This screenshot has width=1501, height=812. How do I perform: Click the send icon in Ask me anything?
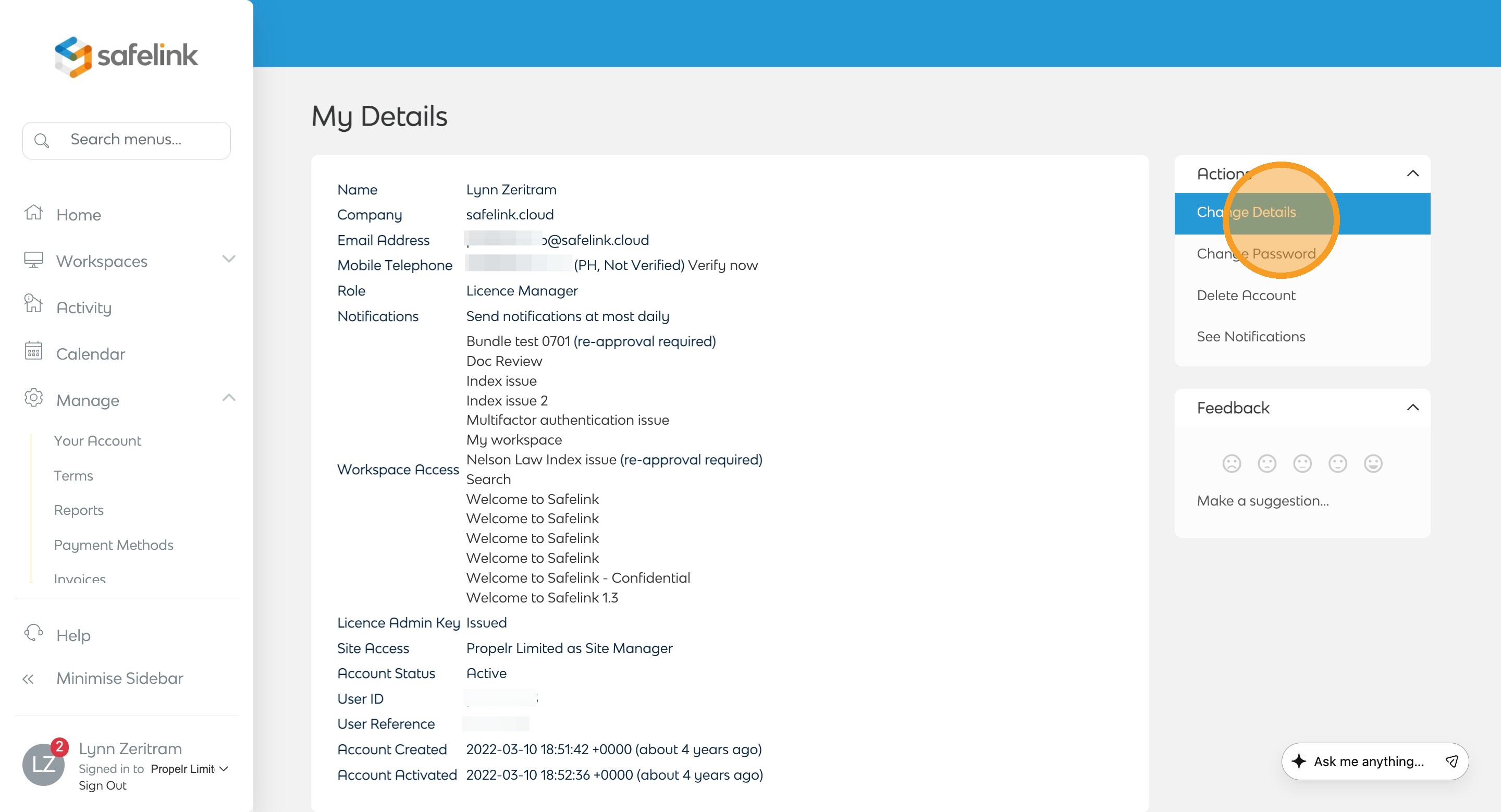(1451, 761)
